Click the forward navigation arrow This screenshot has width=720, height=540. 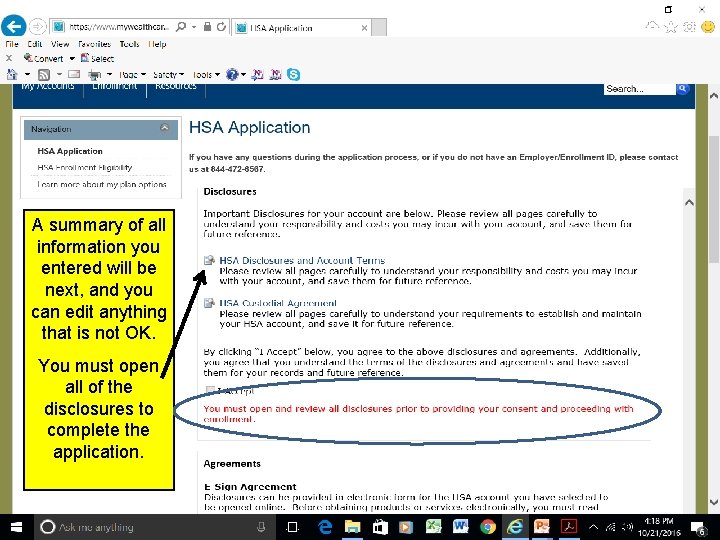[38, 27]
